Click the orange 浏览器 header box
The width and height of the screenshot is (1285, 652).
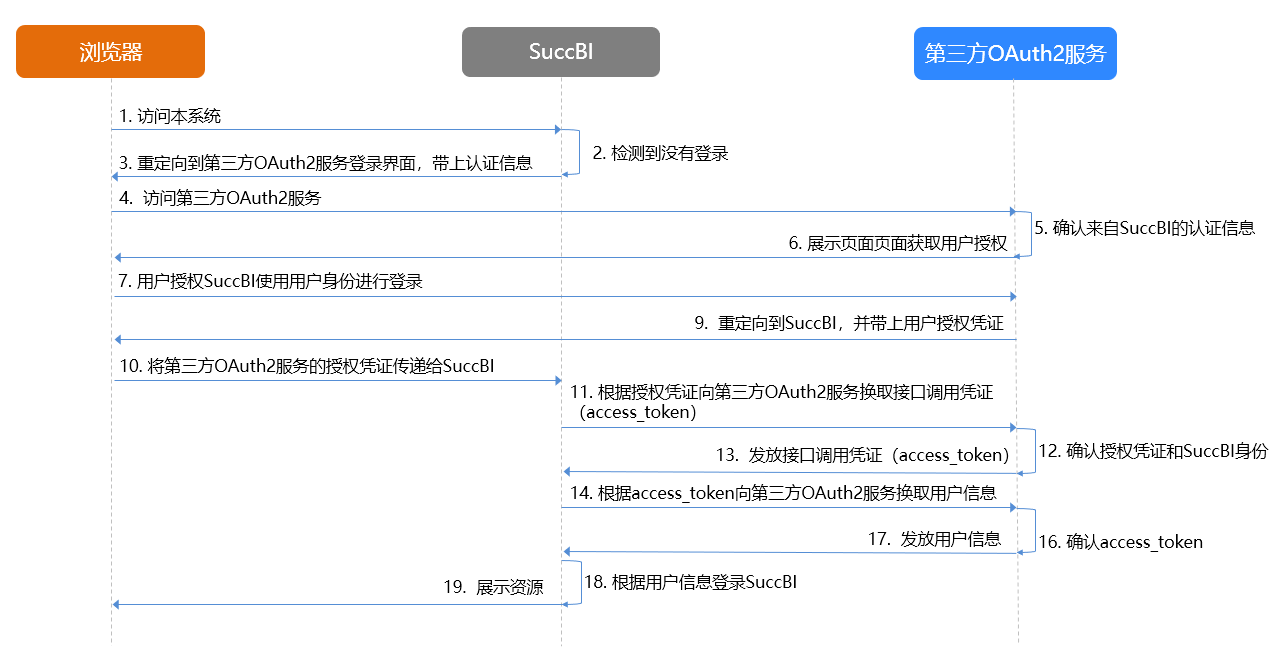coord(109,51)
